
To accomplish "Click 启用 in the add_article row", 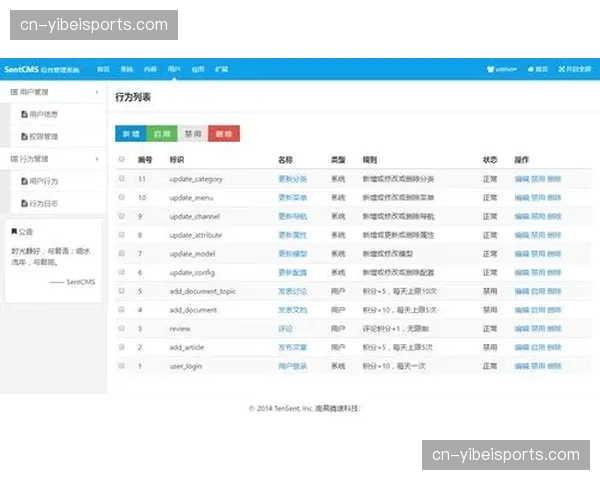I will [538, 348].
